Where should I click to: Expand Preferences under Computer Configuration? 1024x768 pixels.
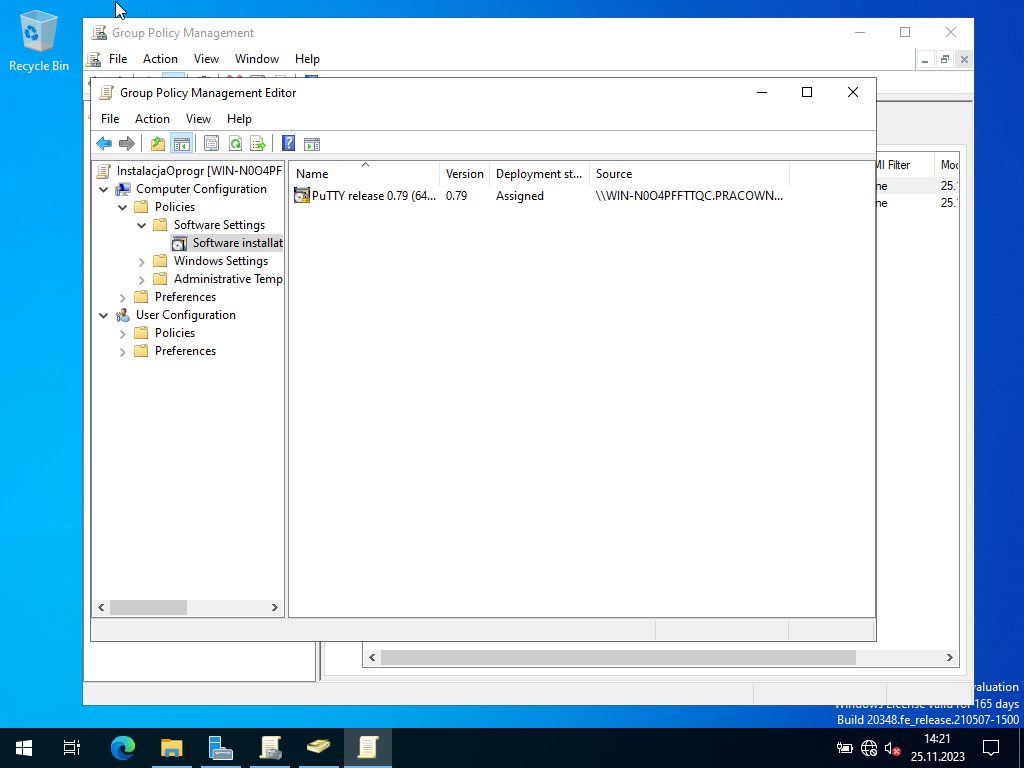(122, 298)
